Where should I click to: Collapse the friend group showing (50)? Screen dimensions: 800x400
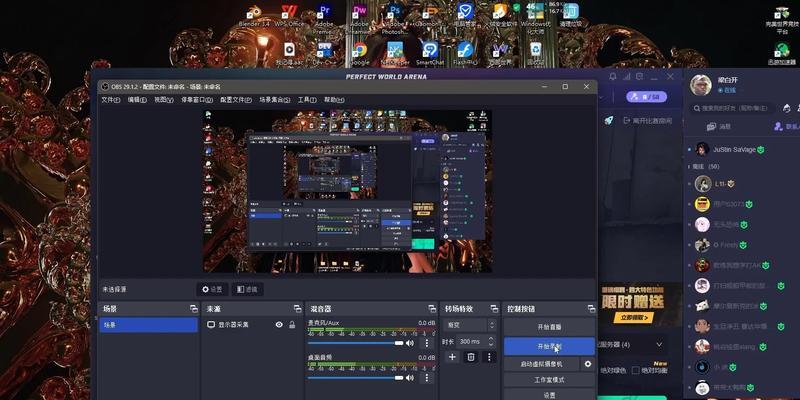706,167
